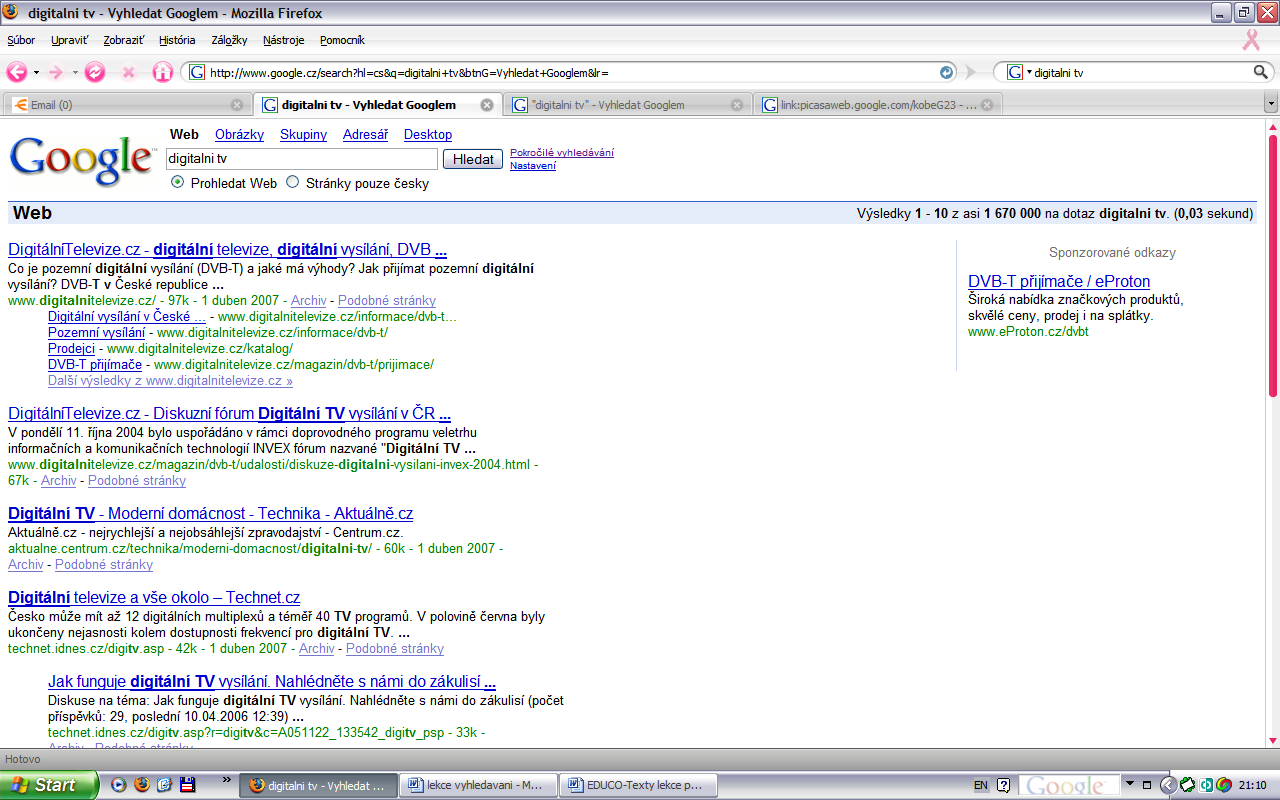
Task: Expand quick launch overflow chevron
Action: 227,779
